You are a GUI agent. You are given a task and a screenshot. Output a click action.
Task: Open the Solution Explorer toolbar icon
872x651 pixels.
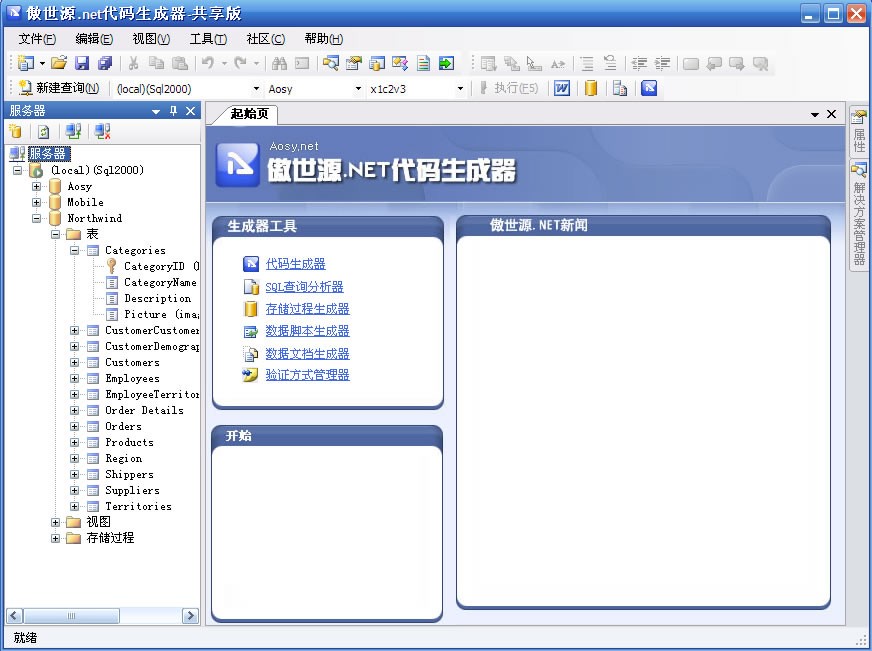coord(331,63)
